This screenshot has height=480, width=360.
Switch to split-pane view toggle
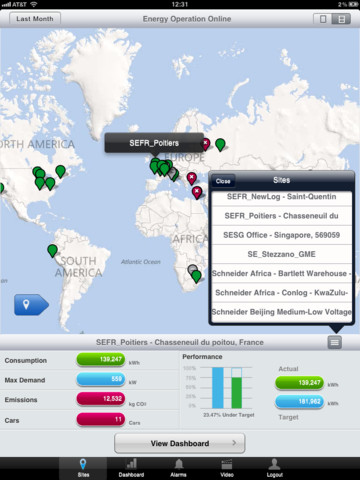(x=341, y=19)
